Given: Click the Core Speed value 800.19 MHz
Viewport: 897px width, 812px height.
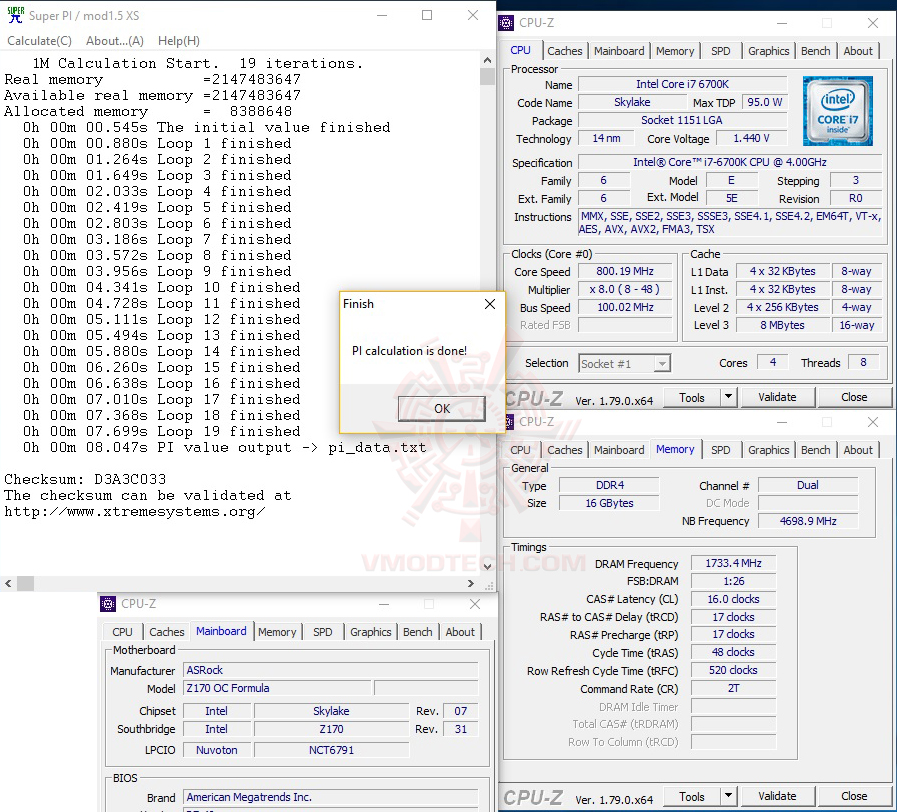Looking at the screenshot, I should click(x=625, y=271).
